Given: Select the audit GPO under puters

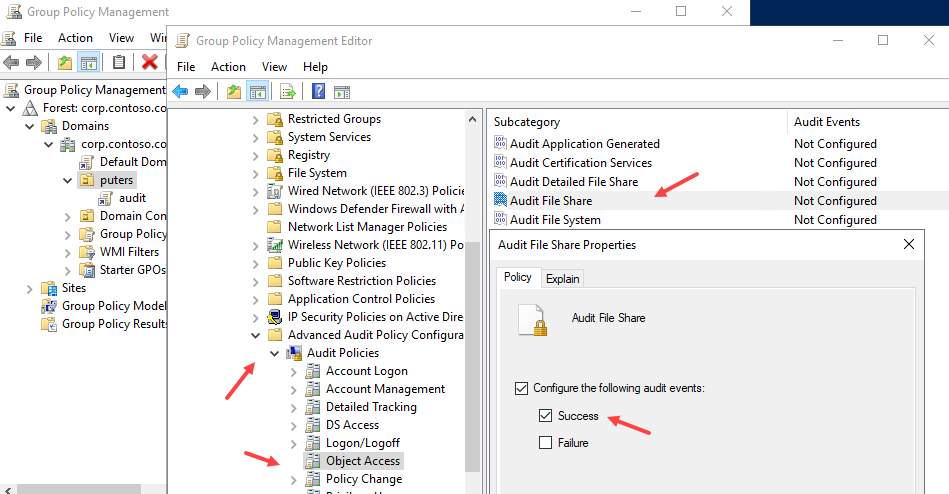Looking at the screenshot, I should (x=132, y=198).
